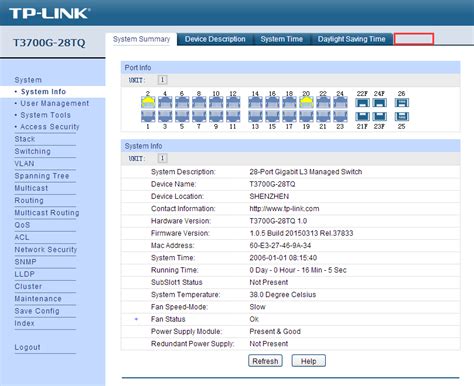This screenshot has width=474, height=386.
Task: Expand Spanning Tree menu
Action: pyautogui.click(x=42, y=176)
